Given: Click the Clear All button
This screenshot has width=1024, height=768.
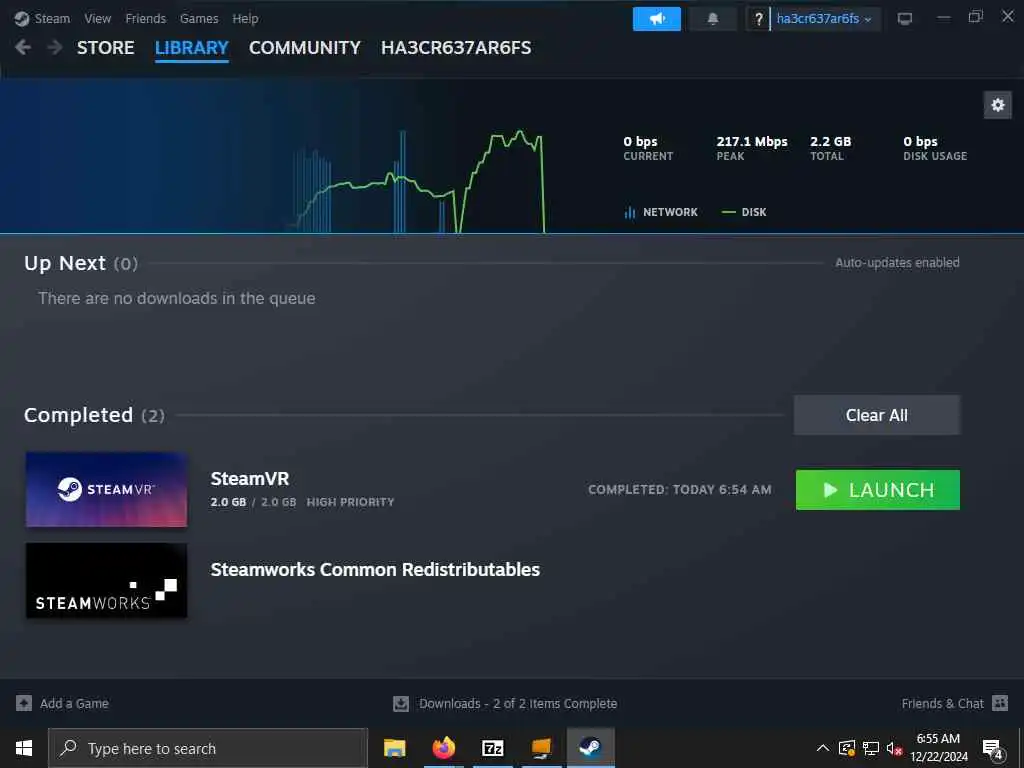Looking at the screenshot, I should click(x=876, y=415).
